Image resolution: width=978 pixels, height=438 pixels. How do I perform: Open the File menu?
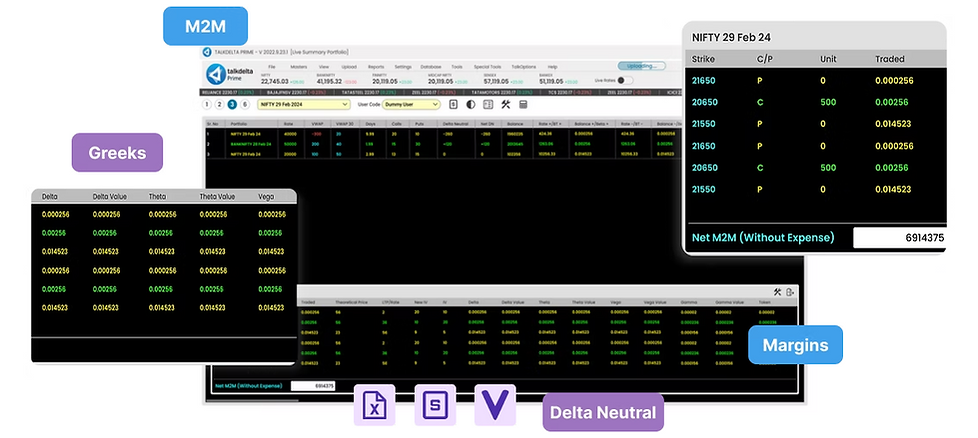pos(272,67)
